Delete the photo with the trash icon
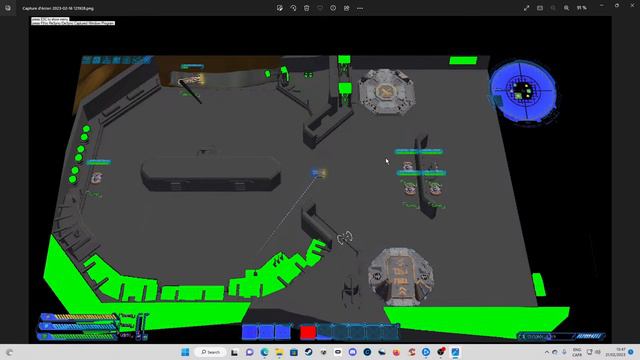Screen dimensions: 640x360 pyautogui.click(x=307, y=8)
